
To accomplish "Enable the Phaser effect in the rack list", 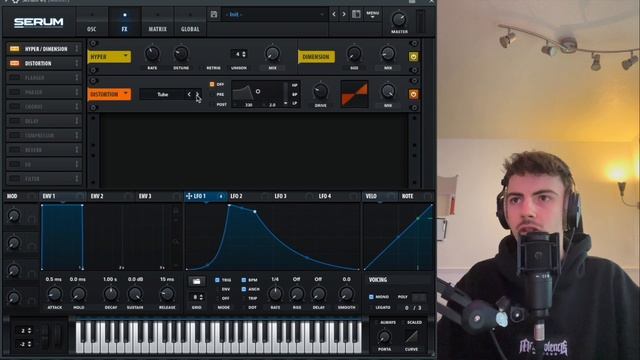I will 15,92.
